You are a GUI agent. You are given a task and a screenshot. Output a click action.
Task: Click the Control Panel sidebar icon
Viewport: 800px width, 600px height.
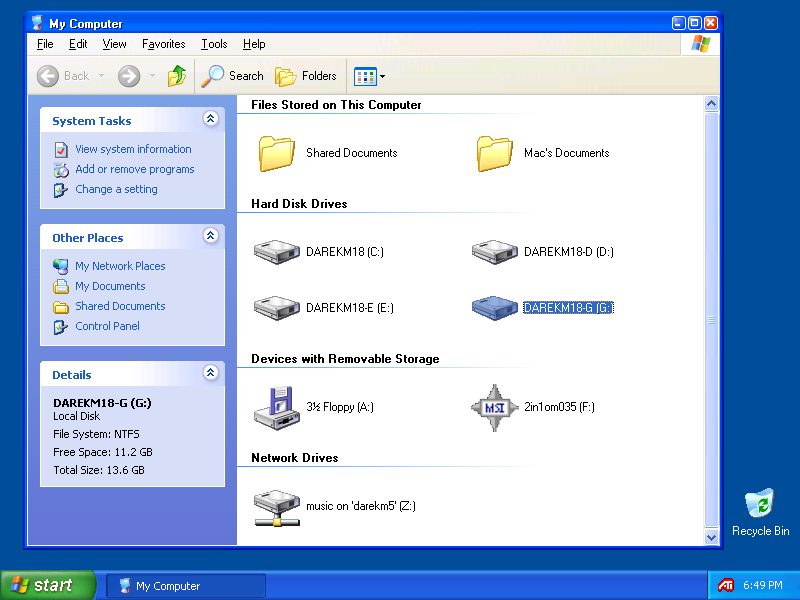[61, 327]
